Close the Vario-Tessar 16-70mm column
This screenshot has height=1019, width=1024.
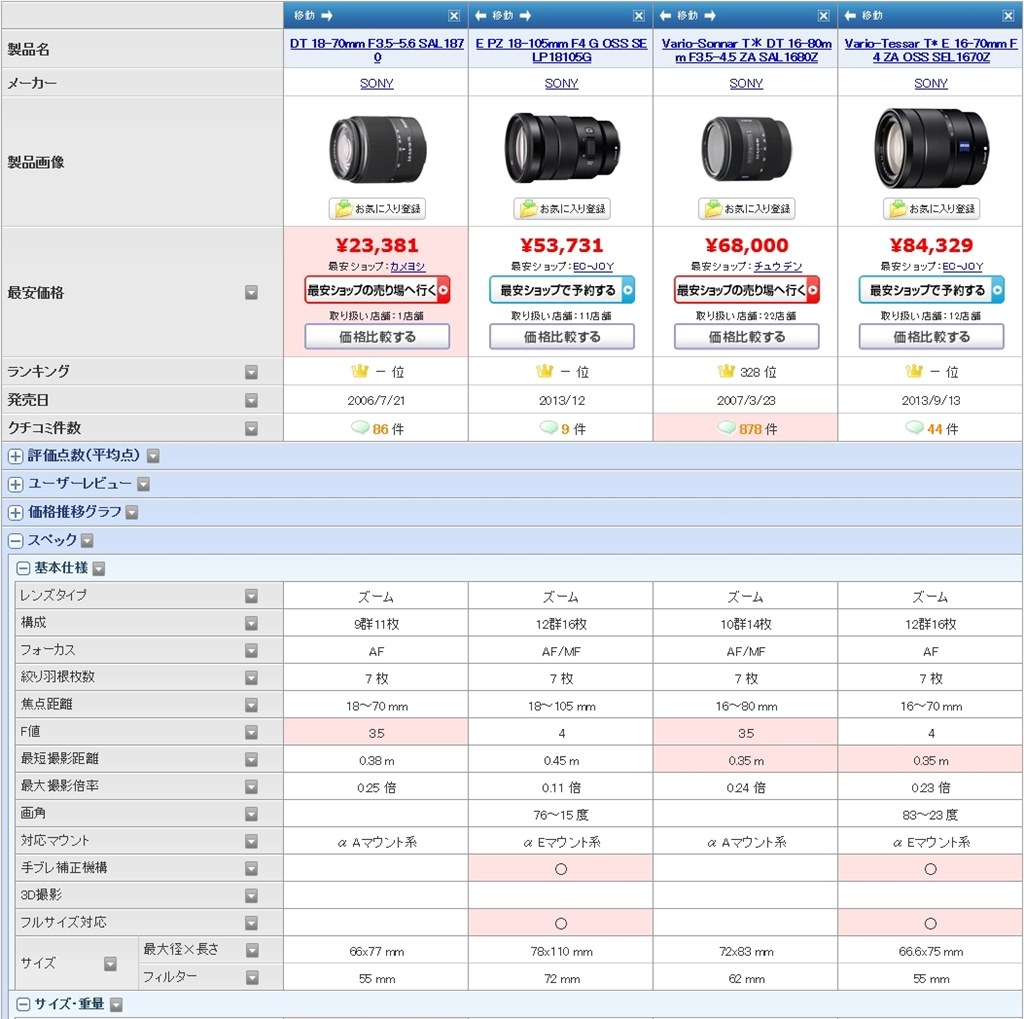tap(1008, 16)
